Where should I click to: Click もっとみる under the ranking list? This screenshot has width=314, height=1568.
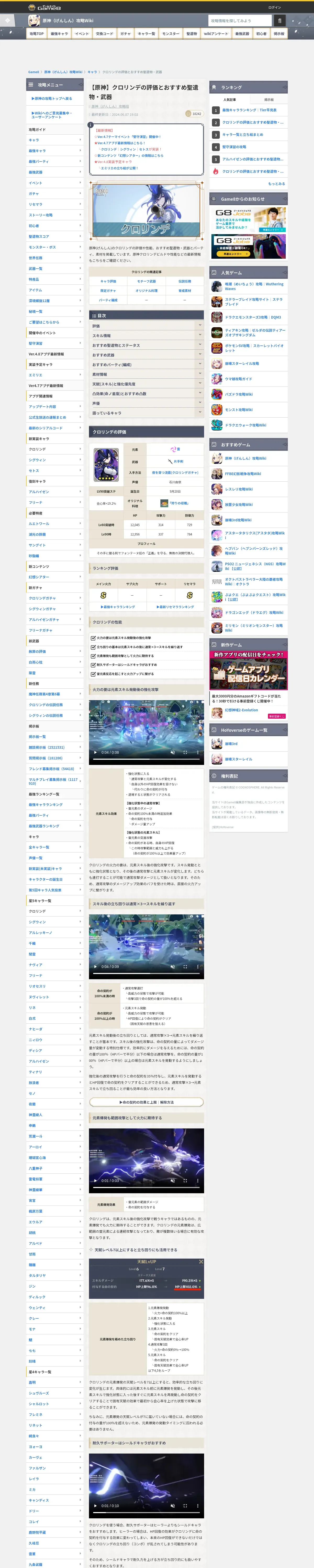point(276,183)
